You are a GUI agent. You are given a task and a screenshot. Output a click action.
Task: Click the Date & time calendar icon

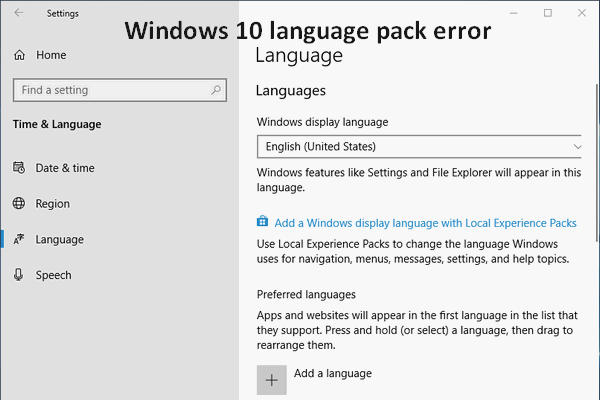tap(19, 168)
